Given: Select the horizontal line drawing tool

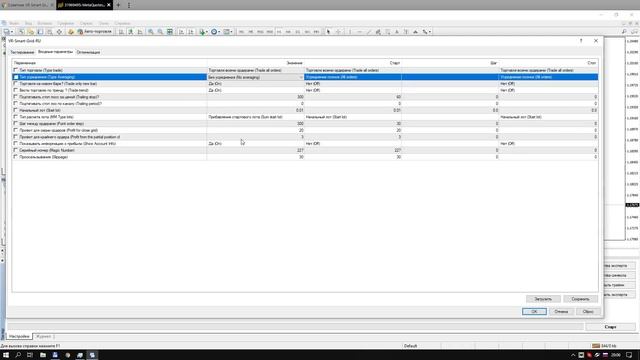Looking at the screenshot, I should coord(359,32).
